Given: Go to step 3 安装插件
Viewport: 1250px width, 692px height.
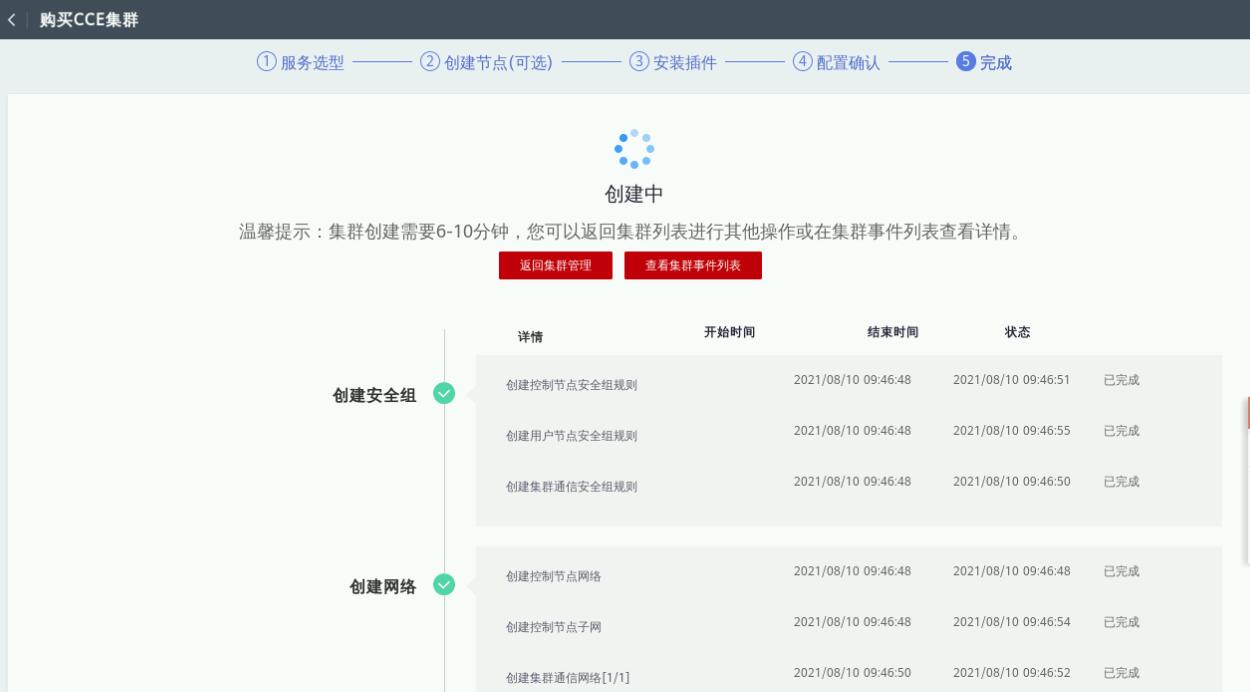Looking at the screenshot, I should 673,62.
